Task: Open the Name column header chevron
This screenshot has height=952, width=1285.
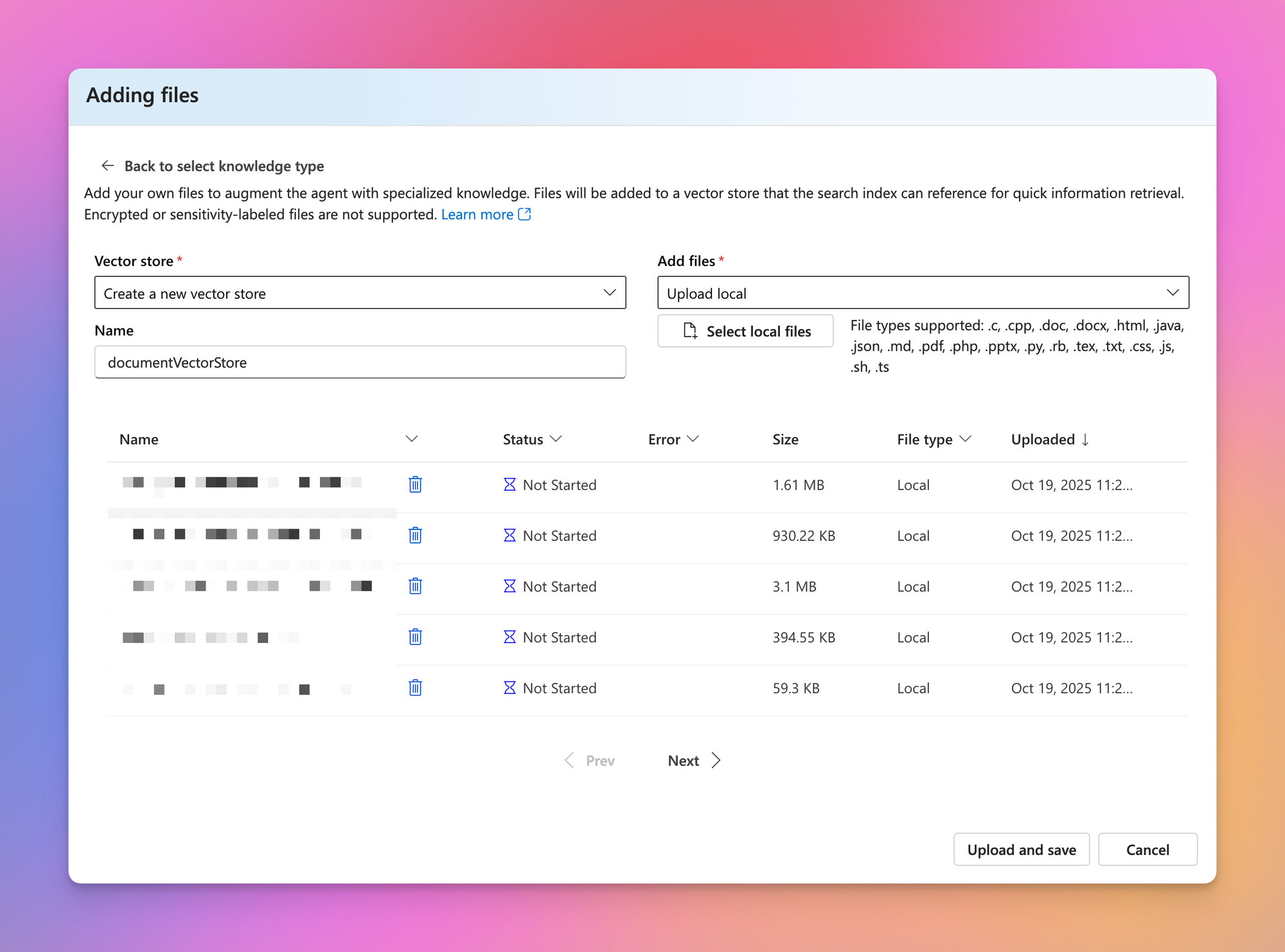Action: pyautogui.click(x=412, y=439)
